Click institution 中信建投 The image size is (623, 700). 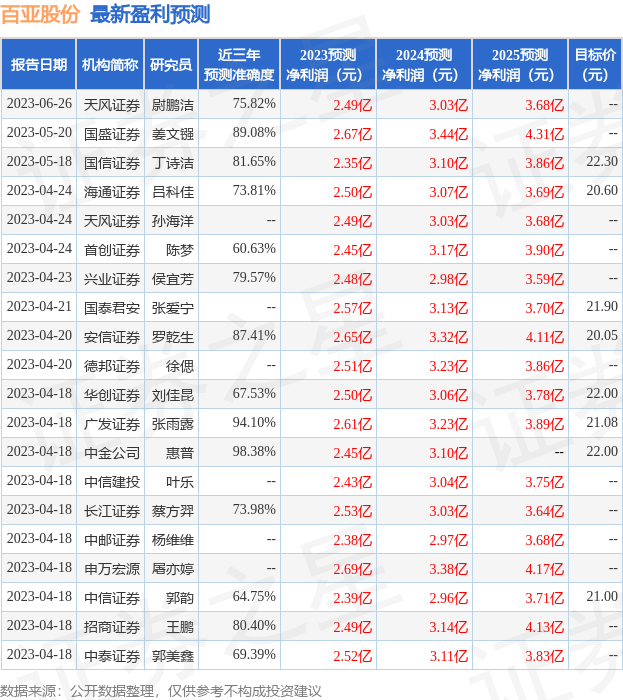(112, 483)
